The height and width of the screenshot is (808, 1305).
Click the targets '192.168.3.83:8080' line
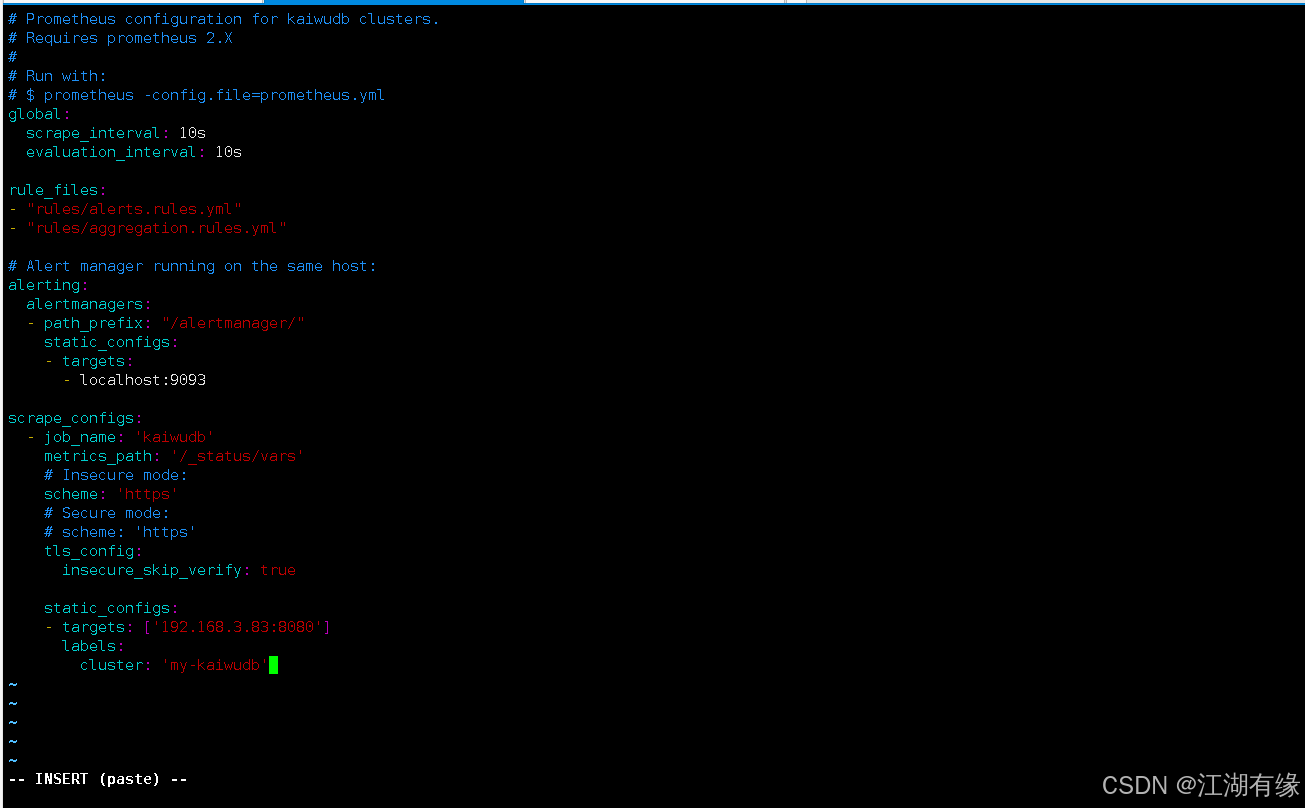click(x=188, y=627)
